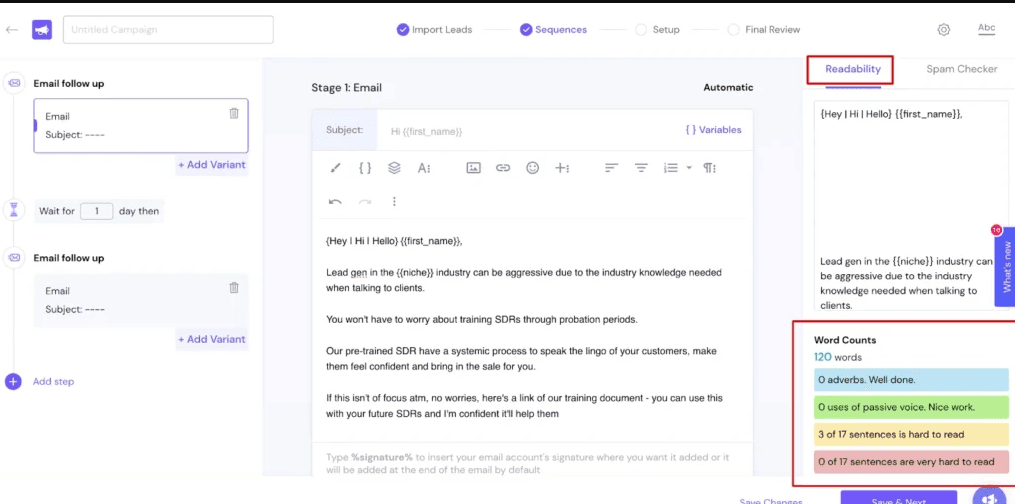Click the brush formatting icon in editor toolbar
Screen dimensions: 1015x504
(x=335, y=168)
